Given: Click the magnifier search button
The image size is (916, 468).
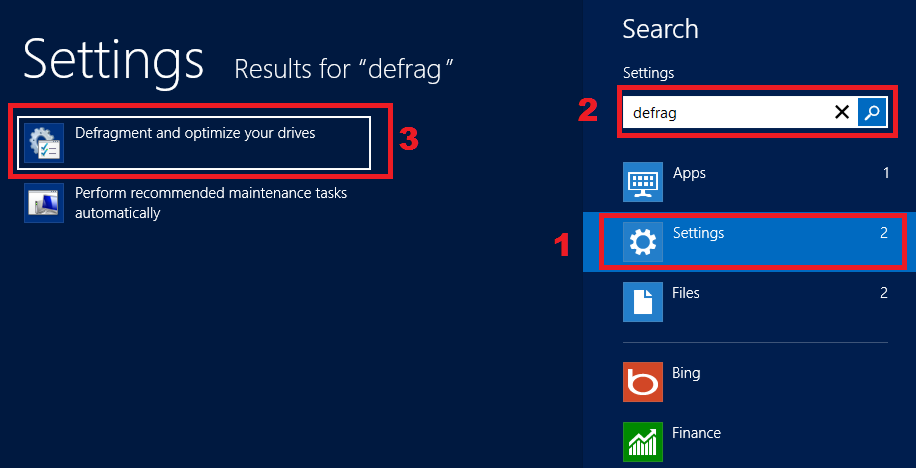Looking at the screenshot, I should click(872, 112).
